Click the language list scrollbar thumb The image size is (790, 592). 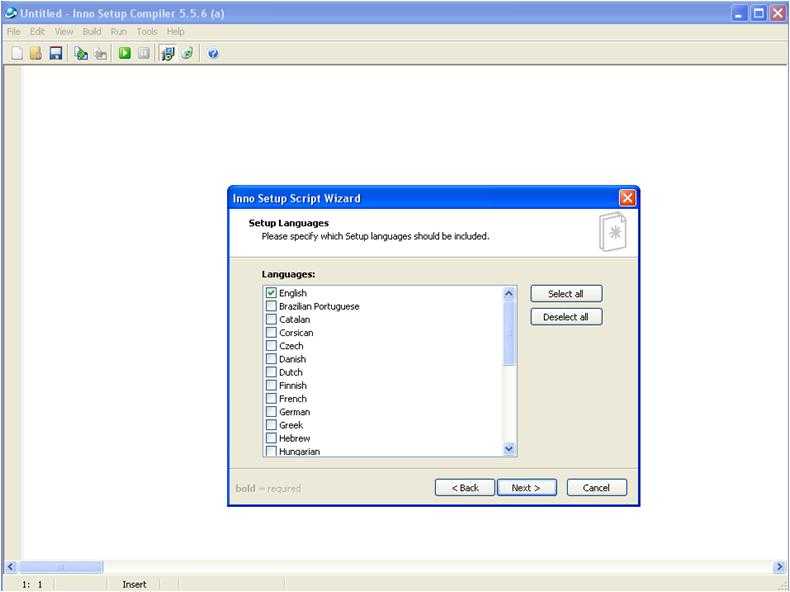point(509,334)
